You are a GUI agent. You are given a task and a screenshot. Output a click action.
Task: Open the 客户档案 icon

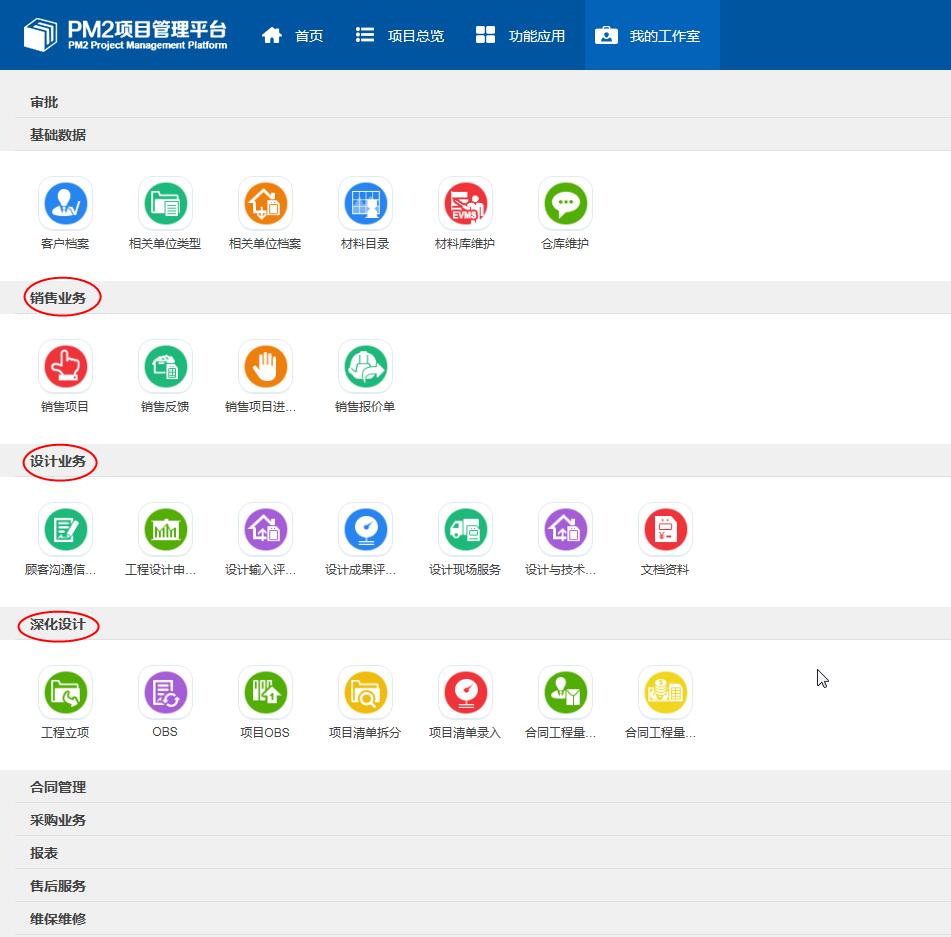pos(65,204)
